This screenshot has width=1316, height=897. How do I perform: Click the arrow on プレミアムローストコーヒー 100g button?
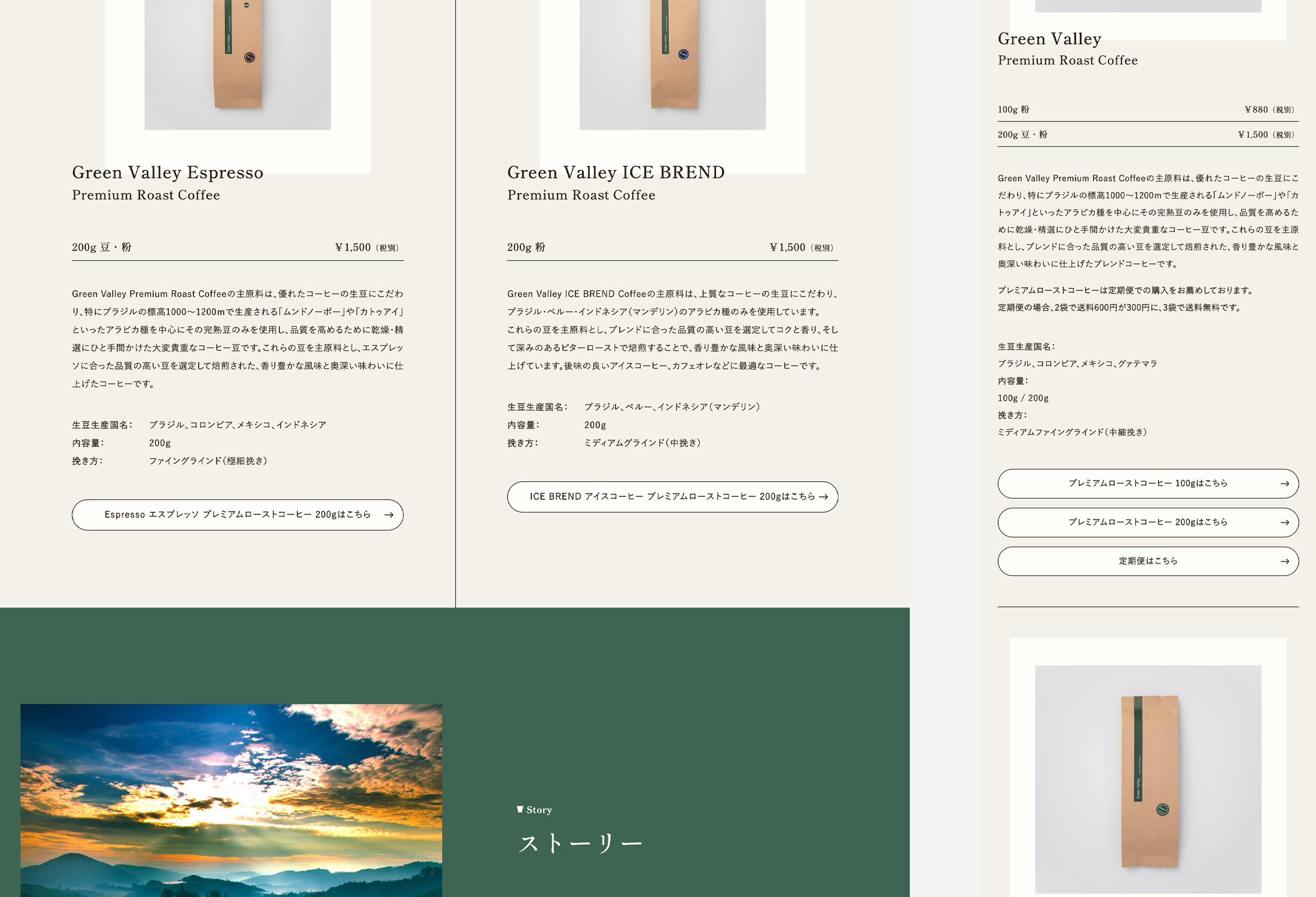point(1284,484)
